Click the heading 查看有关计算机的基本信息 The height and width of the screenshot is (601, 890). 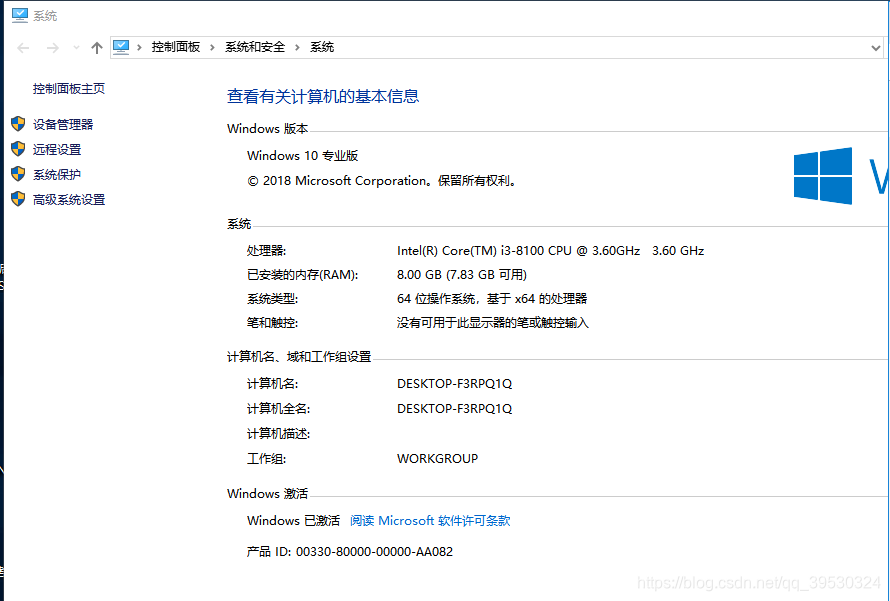click(x=323, y=96)
